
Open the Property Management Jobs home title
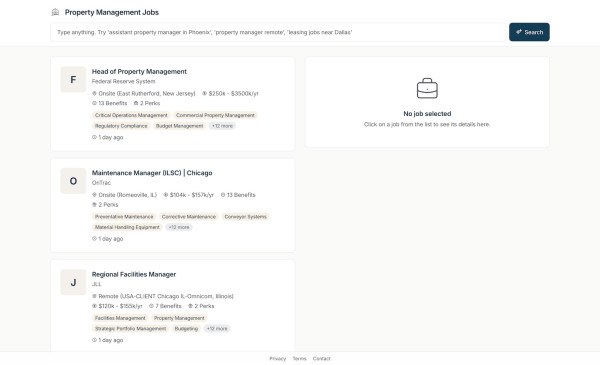112,12
